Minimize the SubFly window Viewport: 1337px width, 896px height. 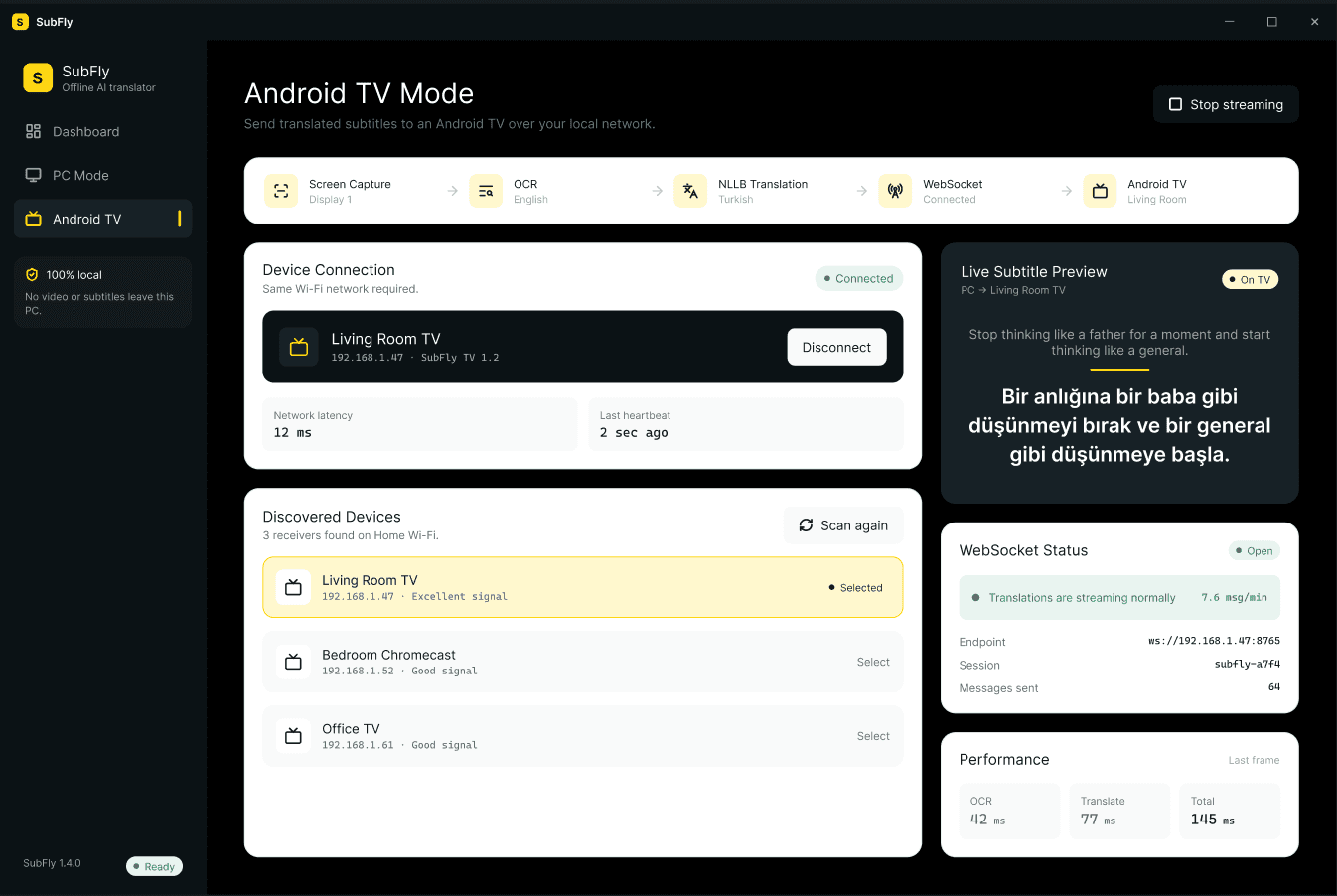1230,21
